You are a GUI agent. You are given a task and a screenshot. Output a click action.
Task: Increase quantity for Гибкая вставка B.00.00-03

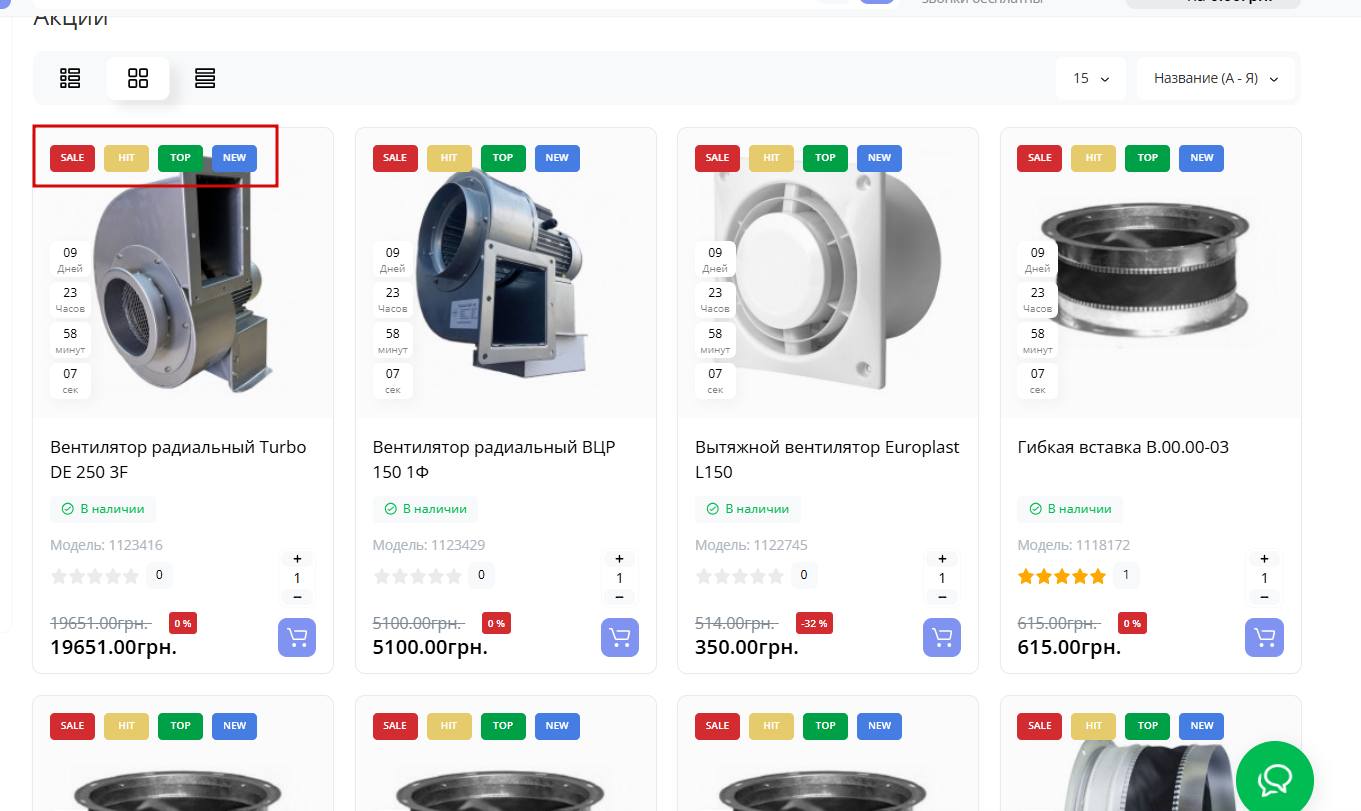pyautogui.click(x=1264, y=559)
